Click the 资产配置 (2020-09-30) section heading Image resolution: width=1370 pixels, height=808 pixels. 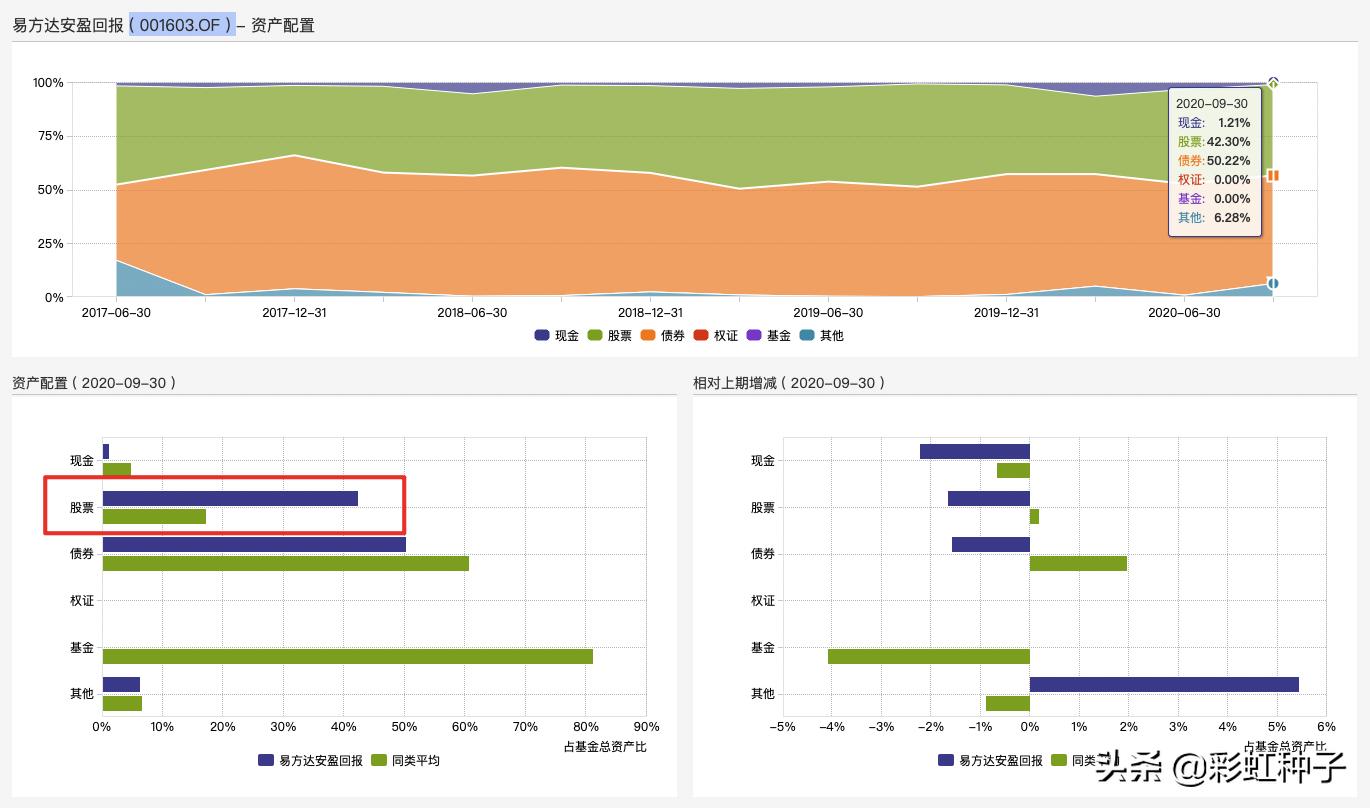[x=94, y=383]
